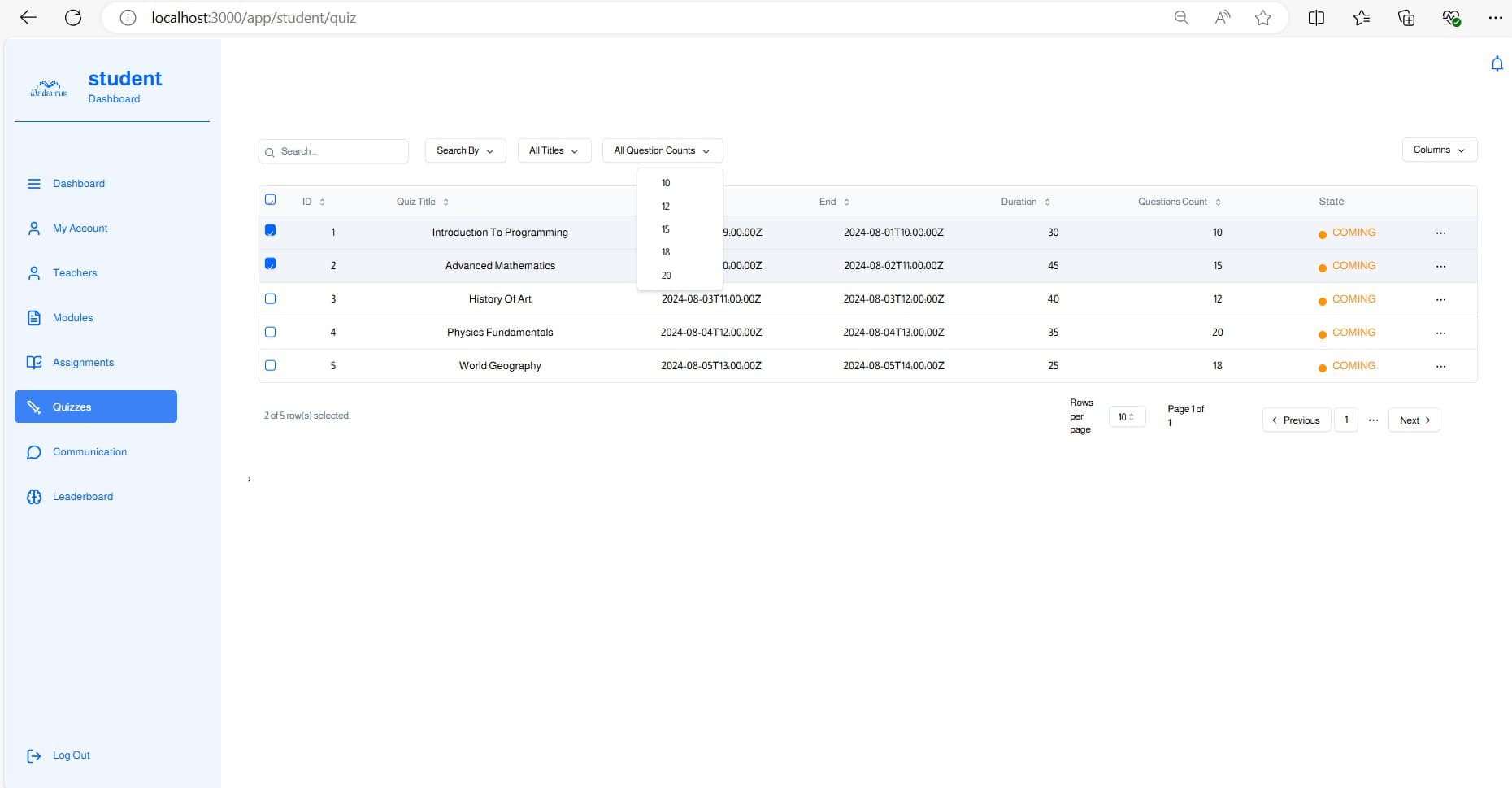
Task: Select the History Of Art row checkbox
Action: click(271, 299)
